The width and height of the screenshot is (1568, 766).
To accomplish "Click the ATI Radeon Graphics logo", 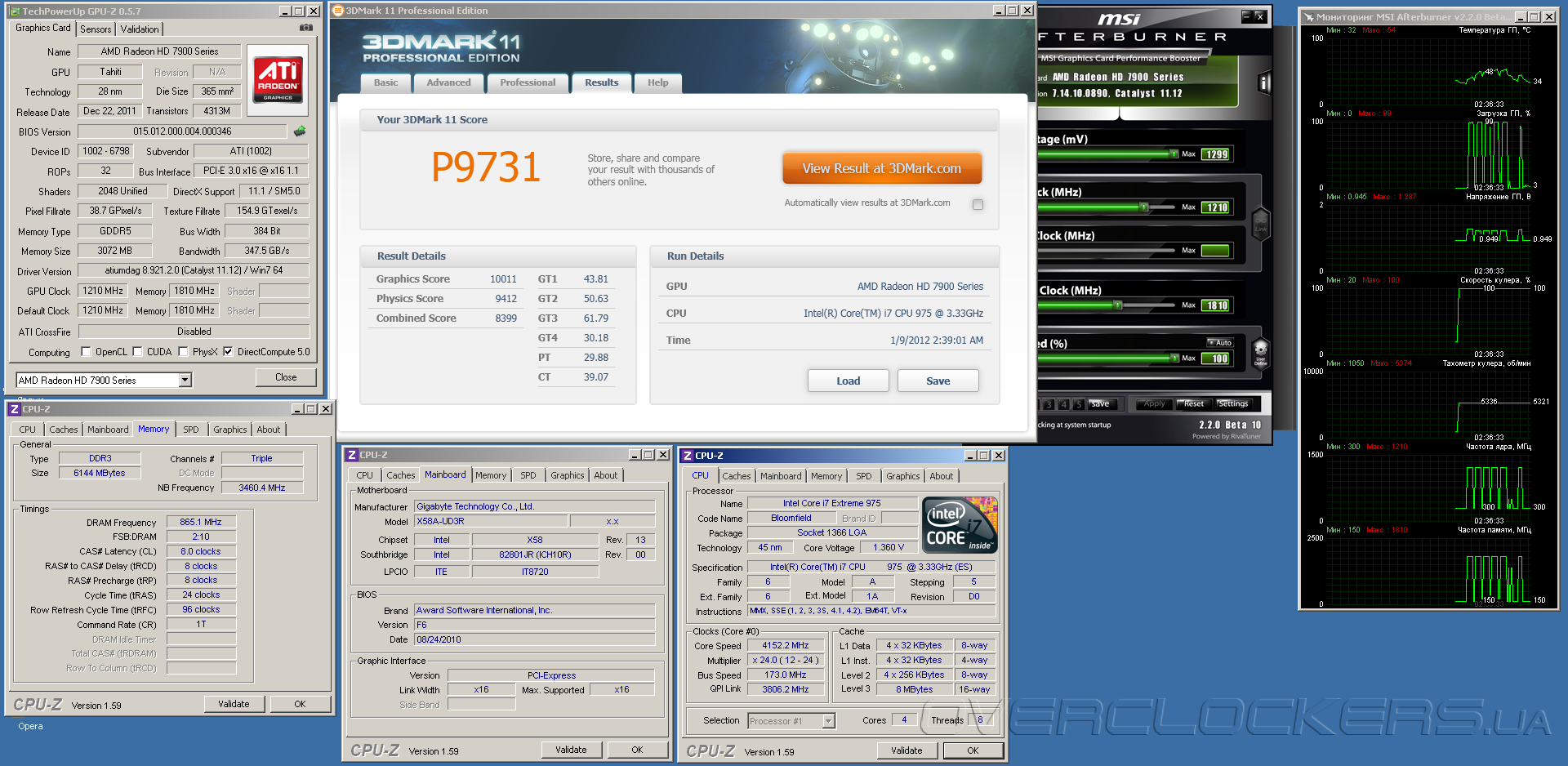I will tap(278, 79).
